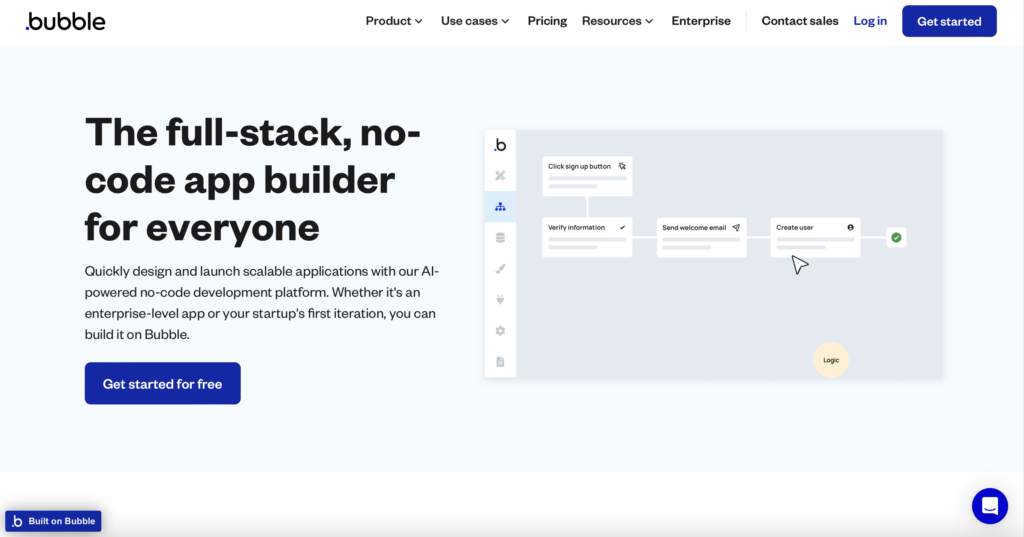Click the Log in link

(870, 21)
